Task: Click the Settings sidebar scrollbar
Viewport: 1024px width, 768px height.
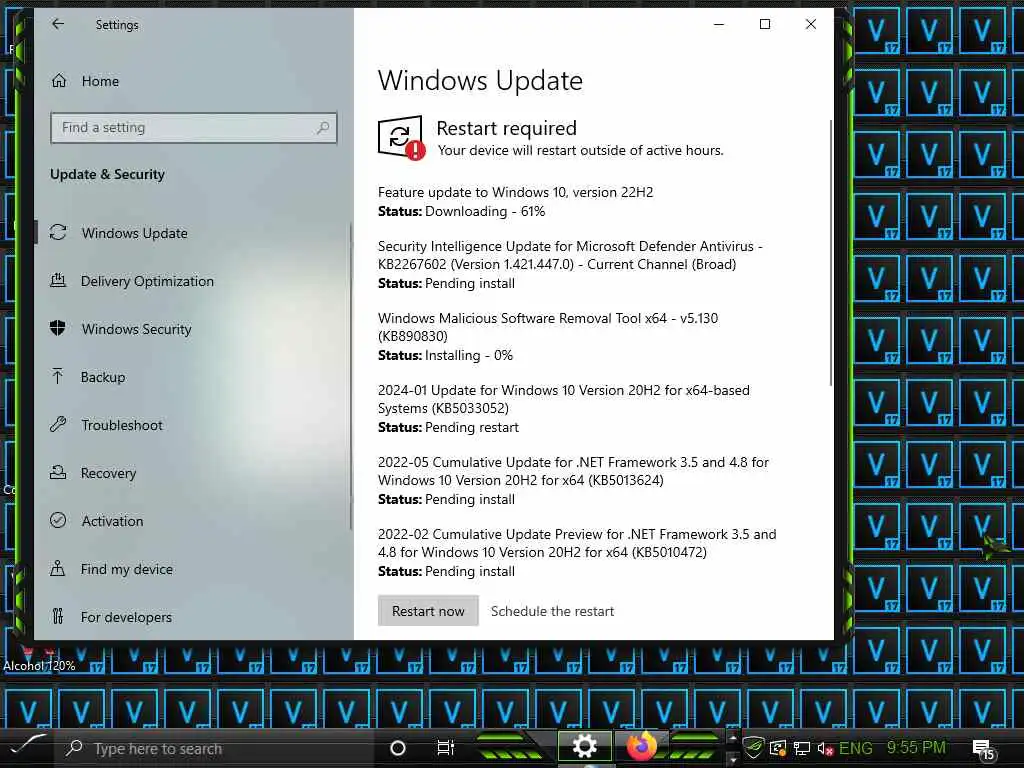Action: click(351, 376)
